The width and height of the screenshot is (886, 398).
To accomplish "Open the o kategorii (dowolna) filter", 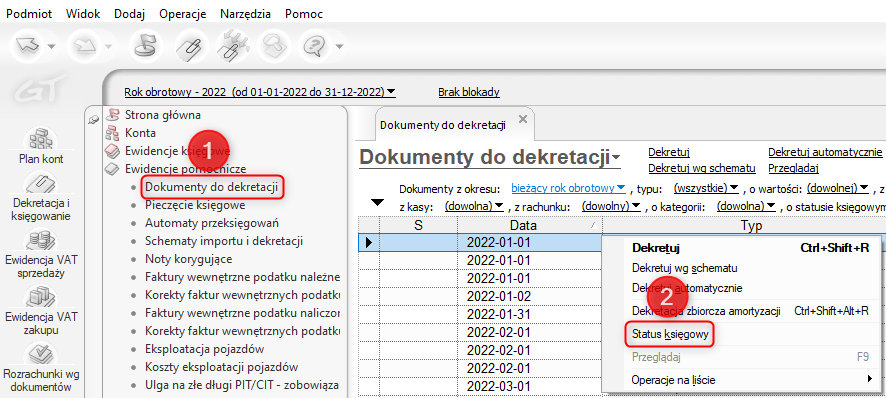I will tap(745, 206).
